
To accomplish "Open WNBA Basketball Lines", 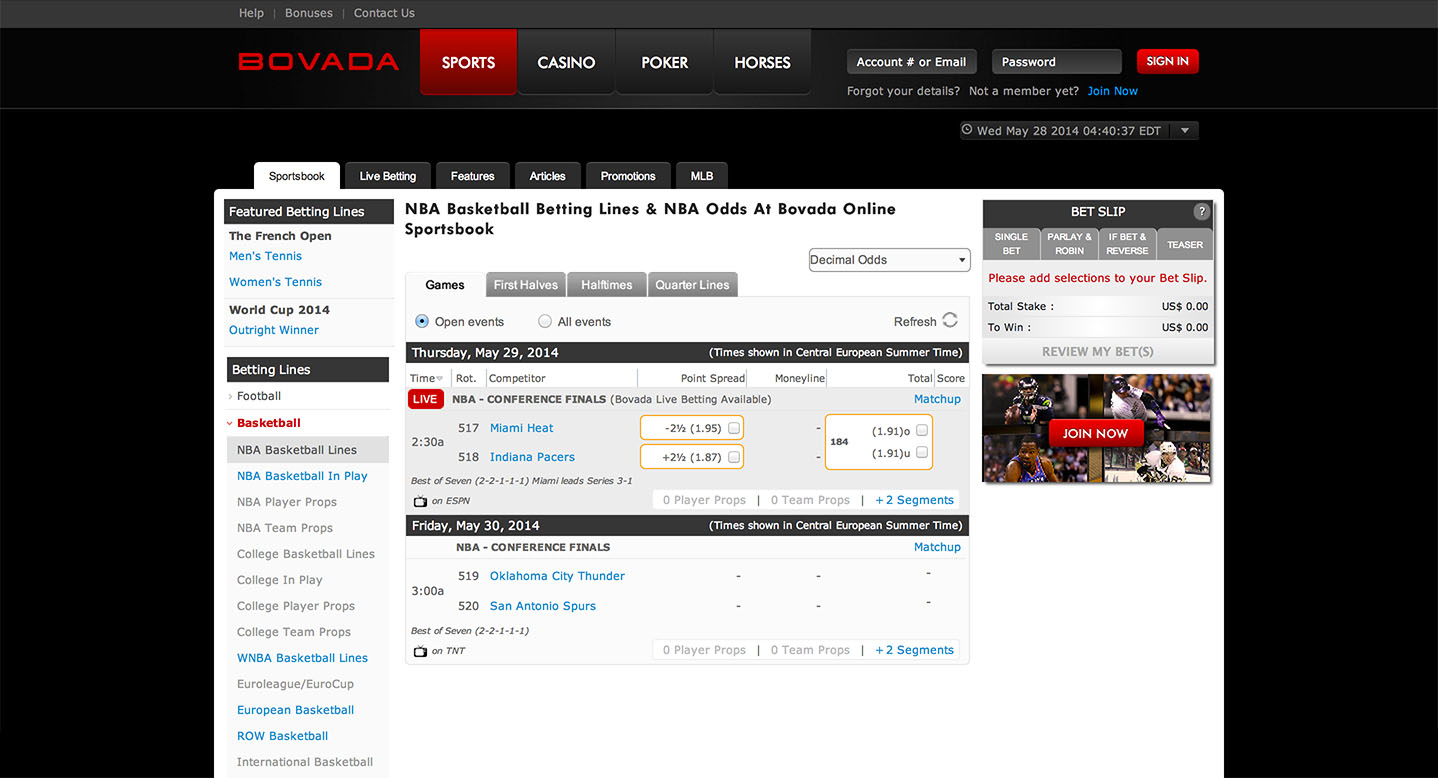I will pos(302,658).
